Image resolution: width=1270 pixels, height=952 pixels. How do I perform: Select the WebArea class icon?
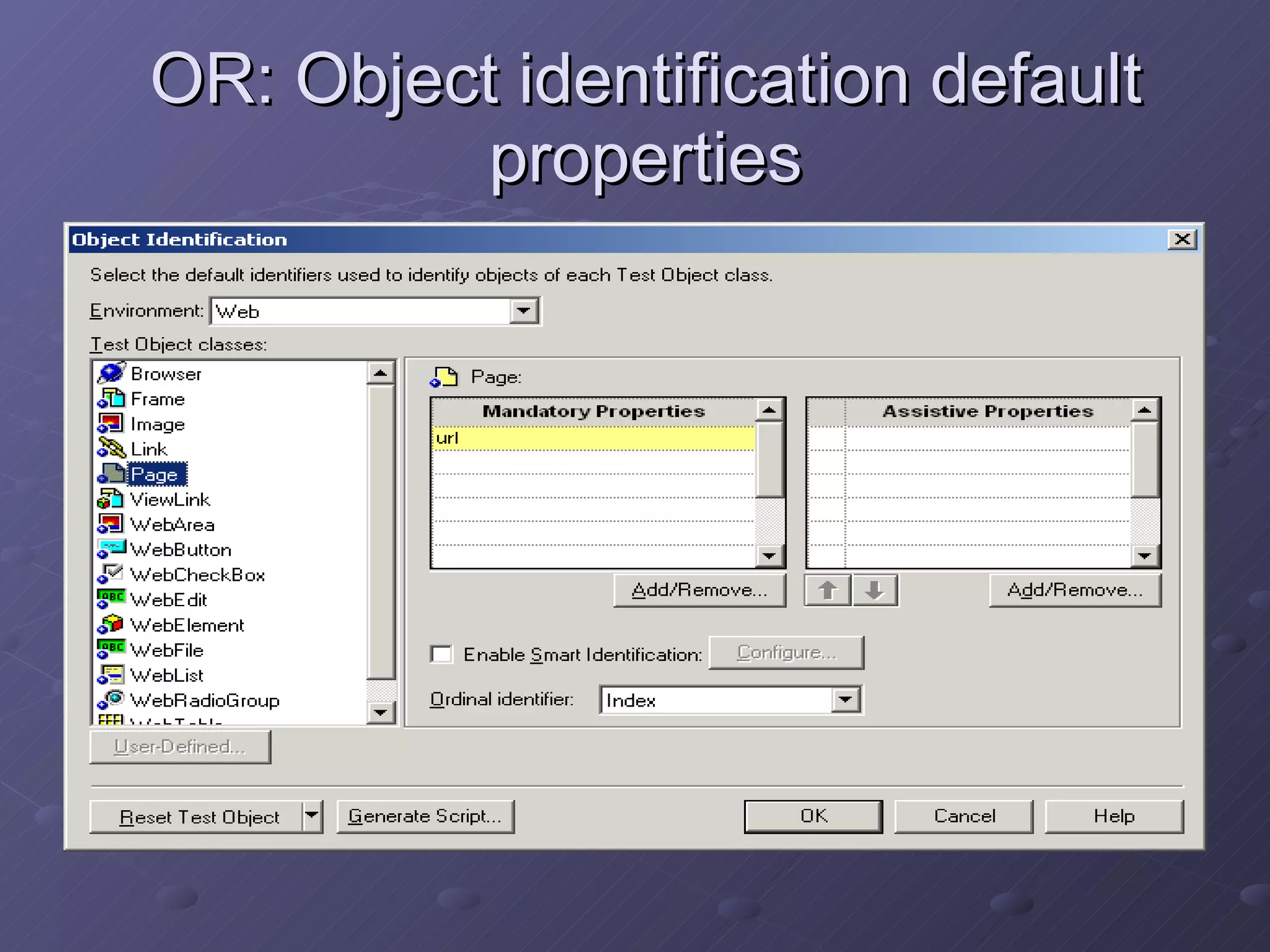[112, 524]
